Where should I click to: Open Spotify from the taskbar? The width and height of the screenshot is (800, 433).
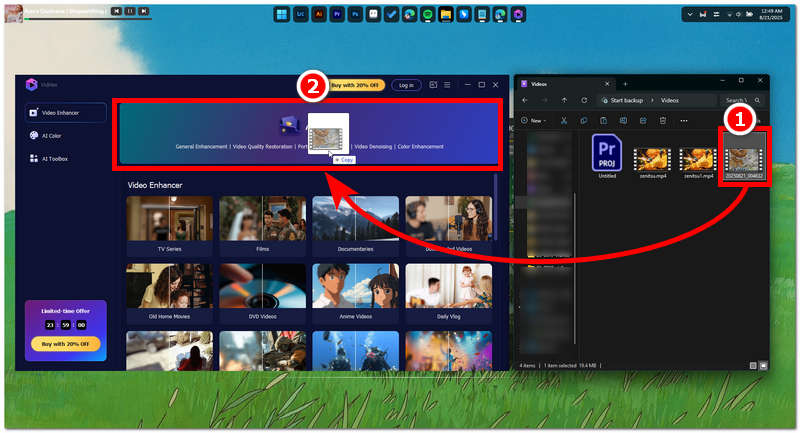click(x=428, y=14)
